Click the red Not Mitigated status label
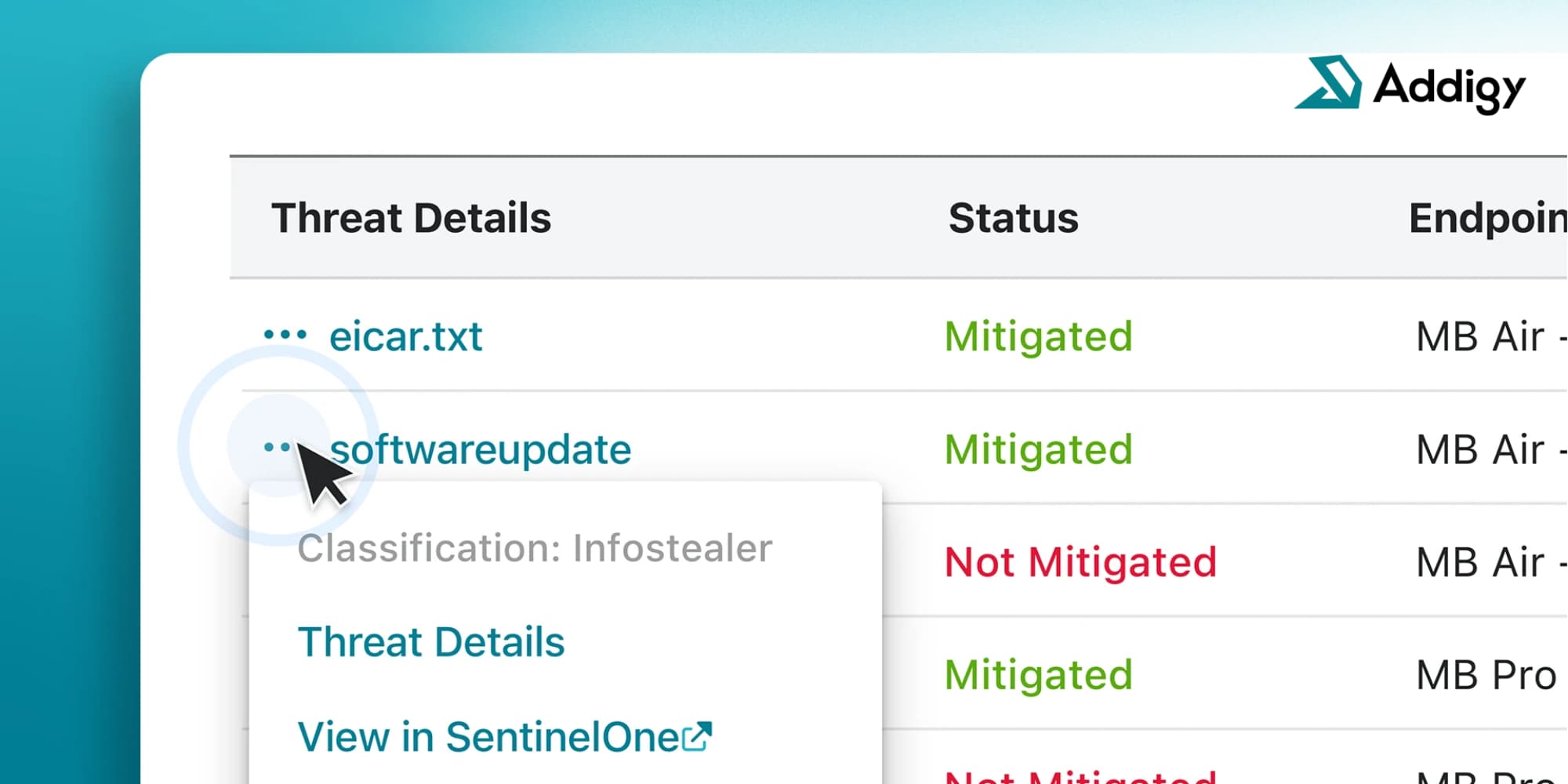This screenshot has height=784, width=1568. tap(1080, 561)
